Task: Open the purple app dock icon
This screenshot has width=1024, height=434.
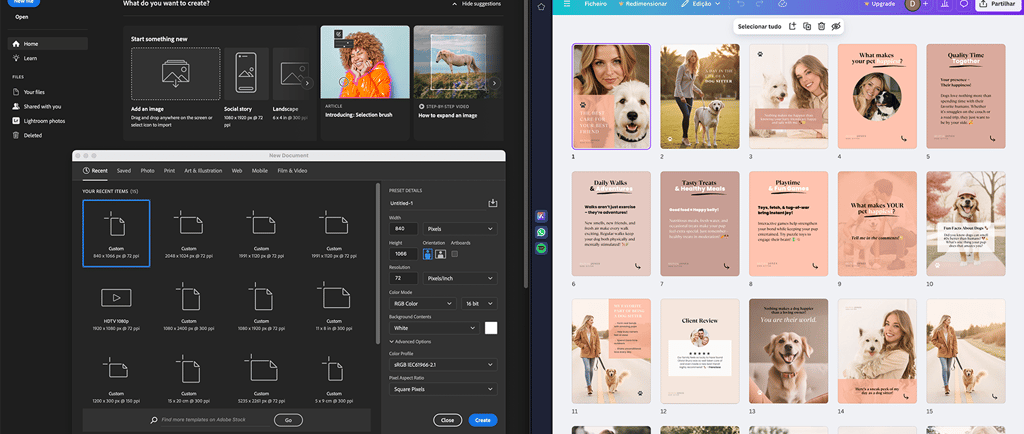Action: click(x=541, y=216)
